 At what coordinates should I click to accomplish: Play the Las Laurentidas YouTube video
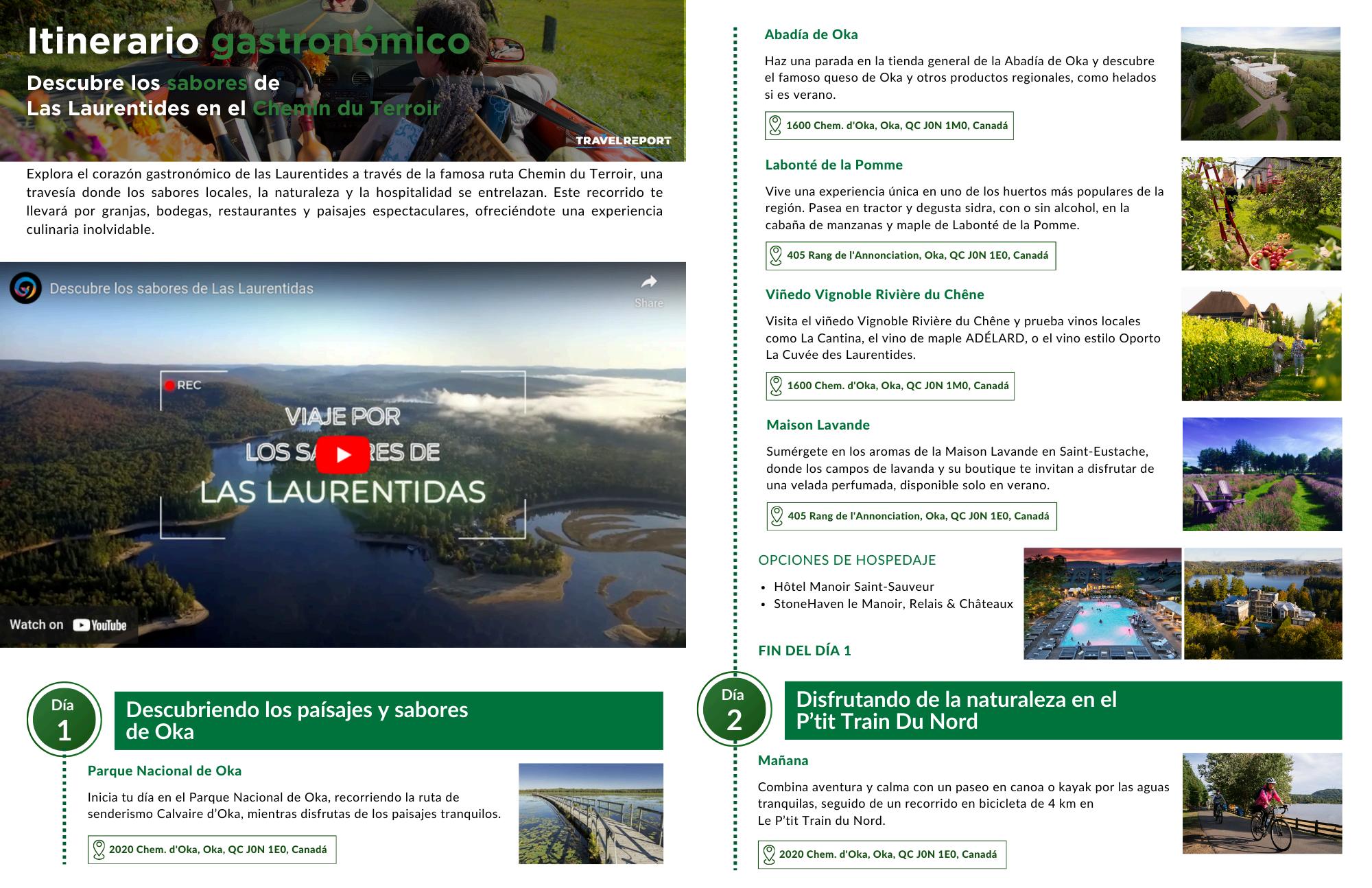point(342,454)
